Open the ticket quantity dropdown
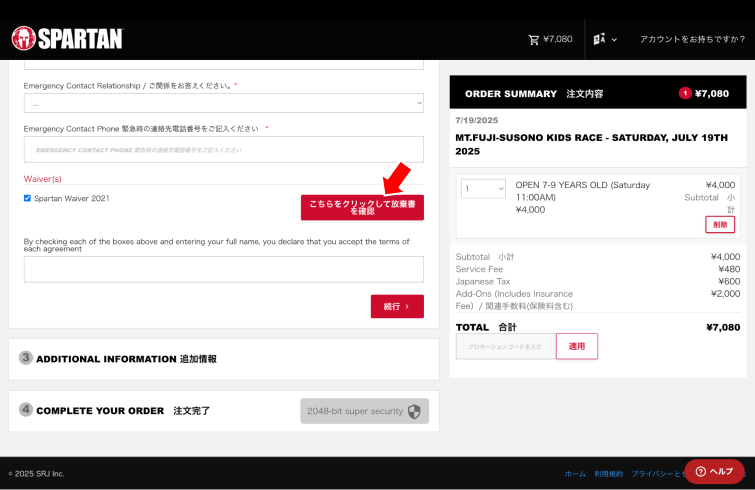 click(483, 189)
